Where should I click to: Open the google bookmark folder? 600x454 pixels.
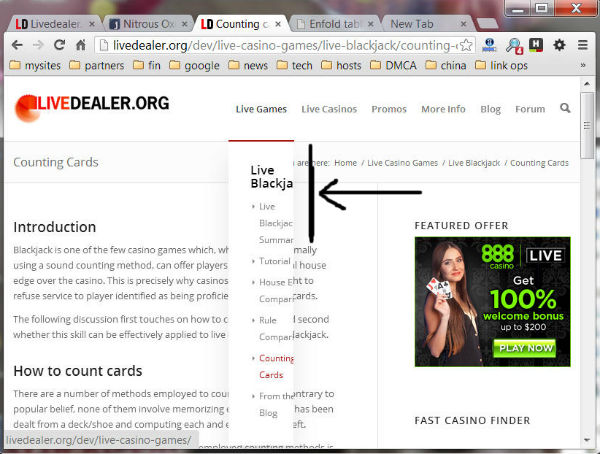(194, 65)
